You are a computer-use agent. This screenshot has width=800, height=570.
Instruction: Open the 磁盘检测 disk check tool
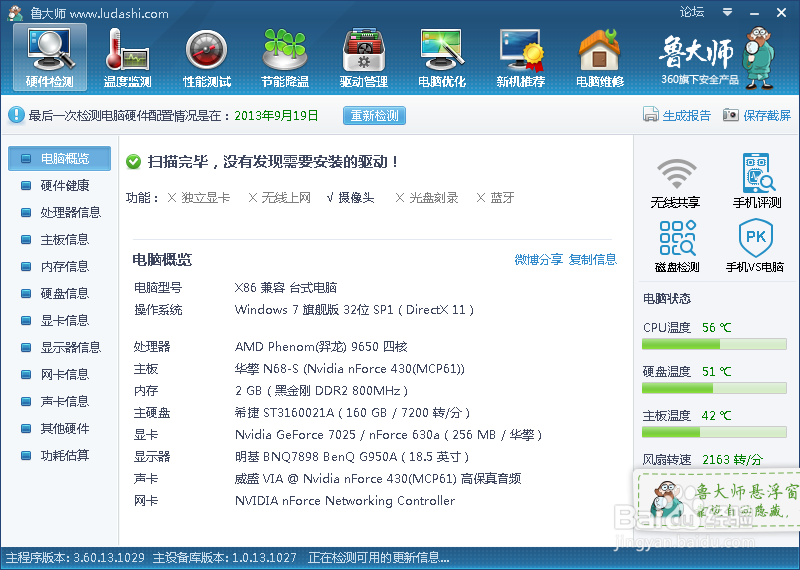(677, 246)
